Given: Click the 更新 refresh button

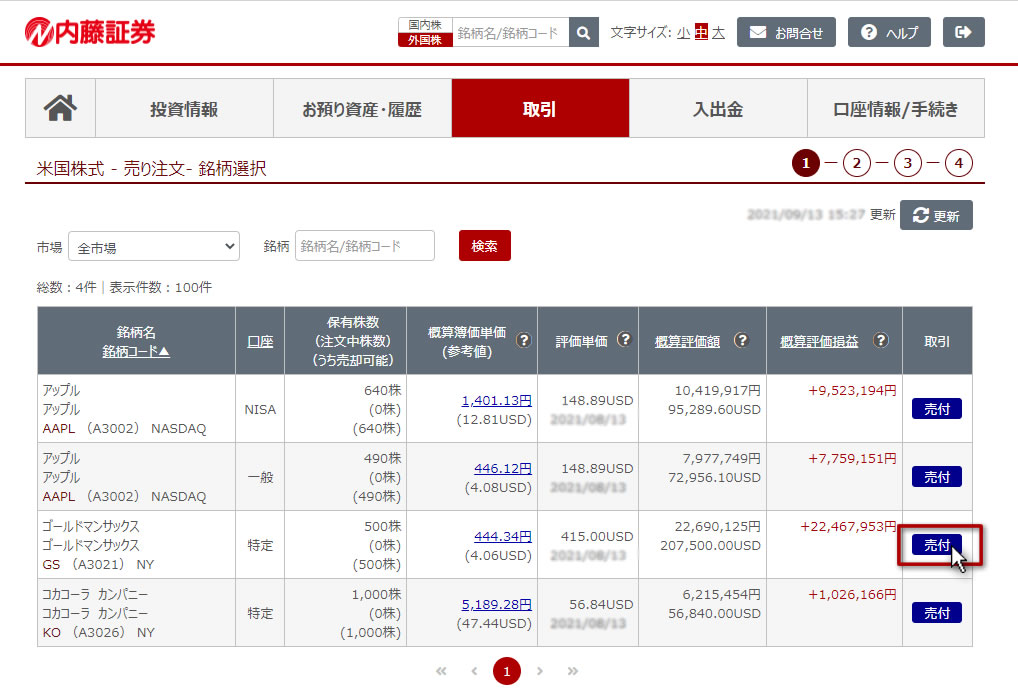Looking at the screenshot, I should tap(936, 216).
